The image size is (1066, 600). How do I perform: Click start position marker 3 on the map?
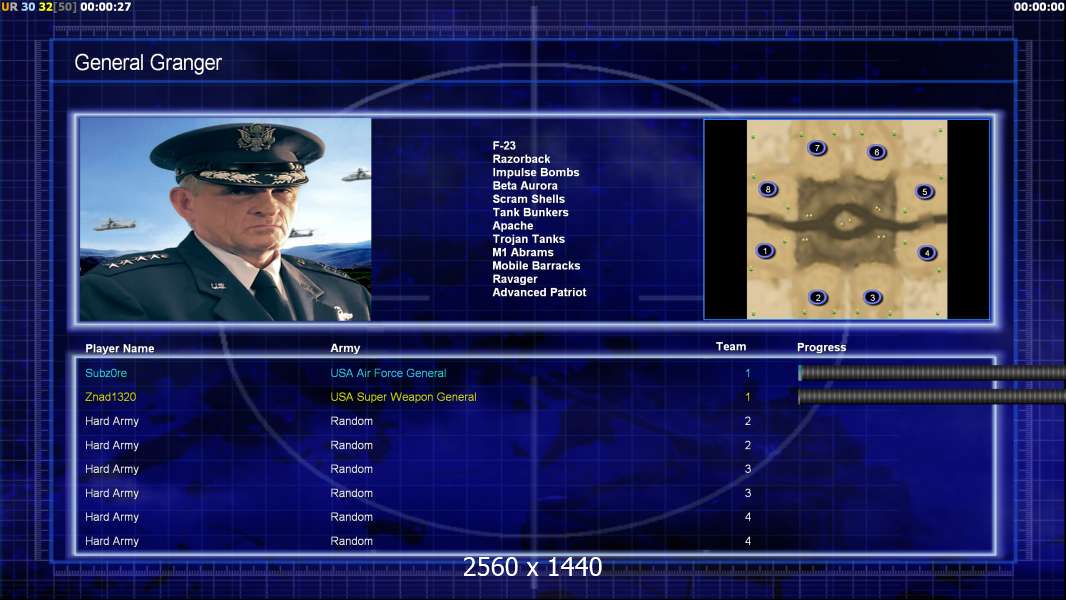(x=872, y=297)
